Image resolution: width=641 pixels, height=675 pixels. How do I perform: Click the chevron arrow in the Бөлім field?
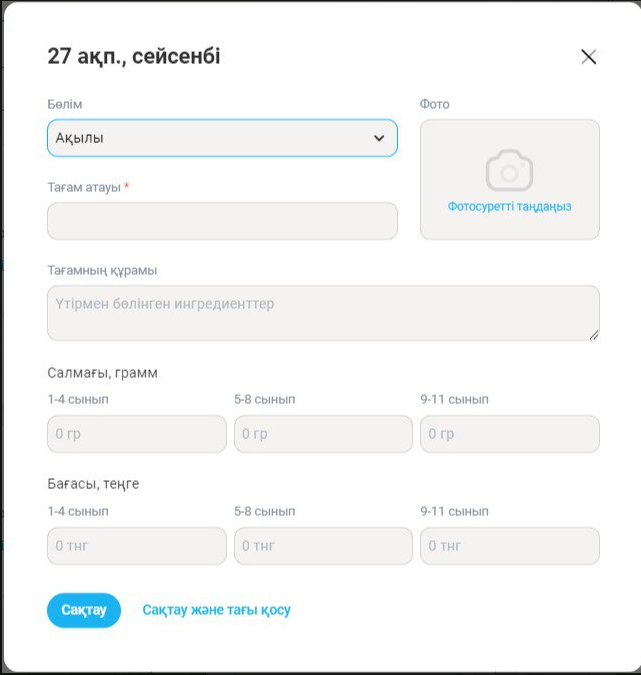click(379, 139)
